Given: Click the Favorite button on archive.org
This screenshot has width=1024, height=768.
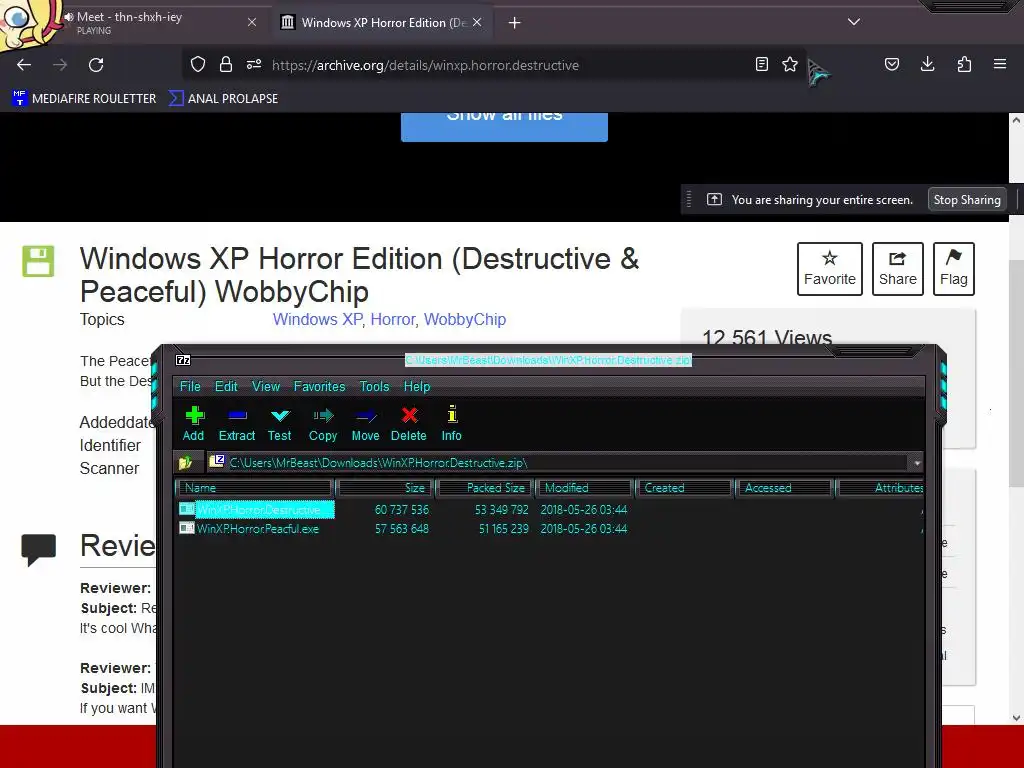Looking at the screenshot, I should [x=829, y=269].
